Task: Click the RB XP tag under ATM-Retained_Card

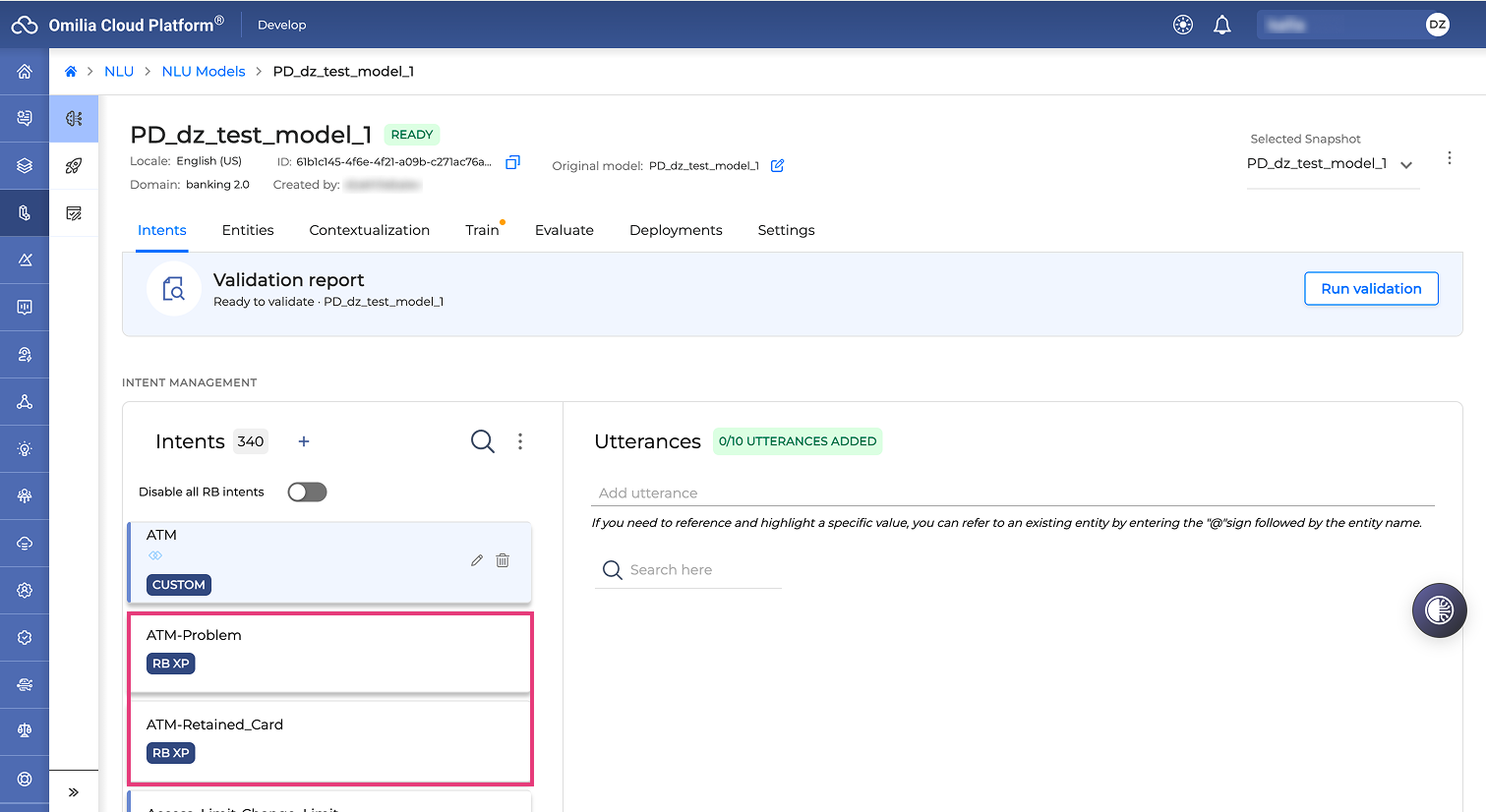Action: point(171,753)
